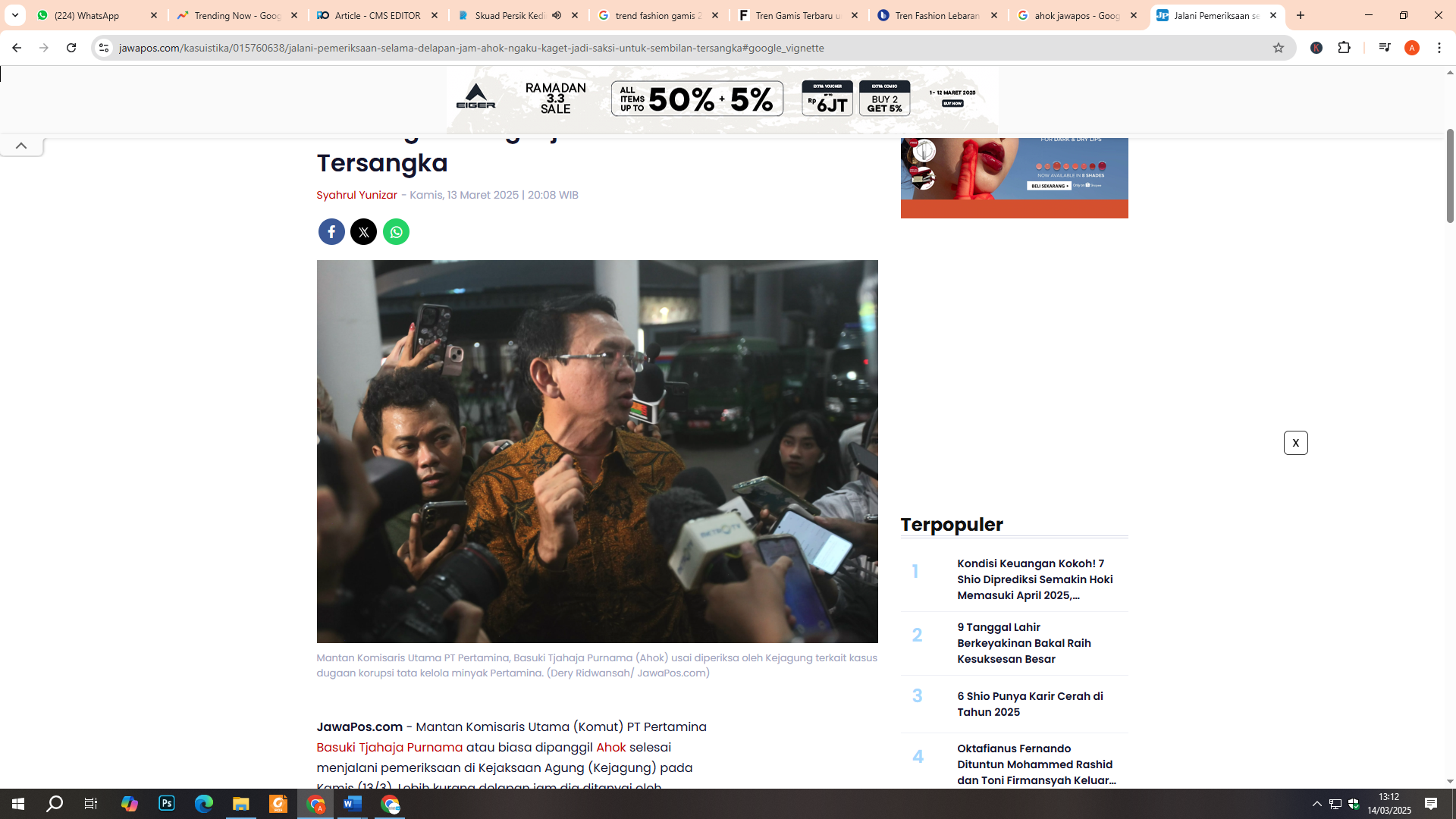
Task: Click the browser Back arrow
Action: pyautogui.click(x=16, y=48)
